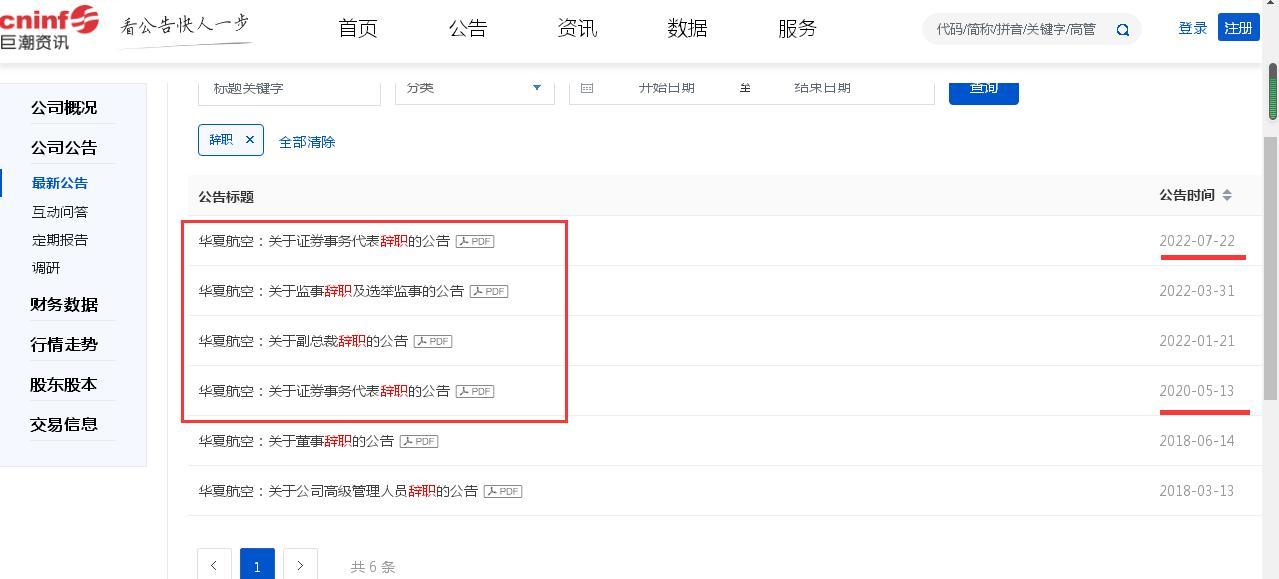The image size is (1279, 579).
Task: Open PDF icon for 2022-07-22 证券事务代表辞职 announcement
Action: point(475,241)
